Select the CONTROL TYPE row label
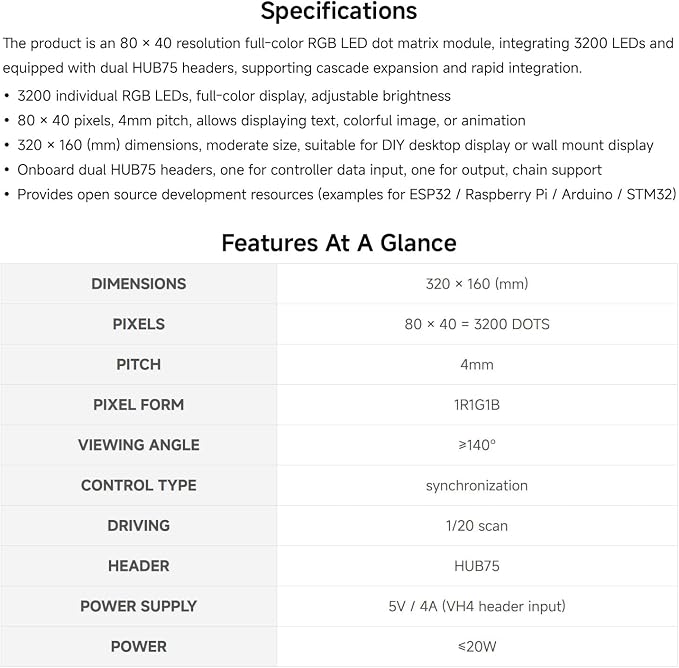 (x=139, y=485)
